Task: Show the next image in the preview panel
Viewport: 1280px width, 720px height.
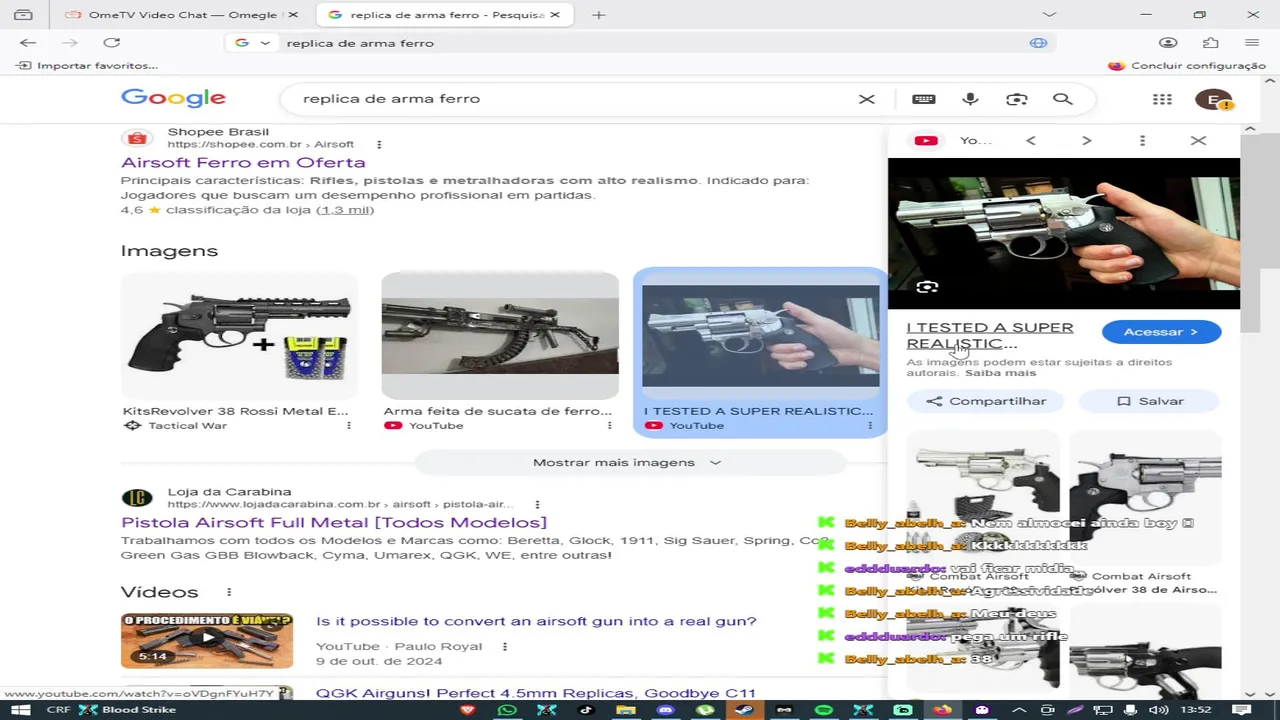Action: pyautogui.click(x=1087, y=141)
